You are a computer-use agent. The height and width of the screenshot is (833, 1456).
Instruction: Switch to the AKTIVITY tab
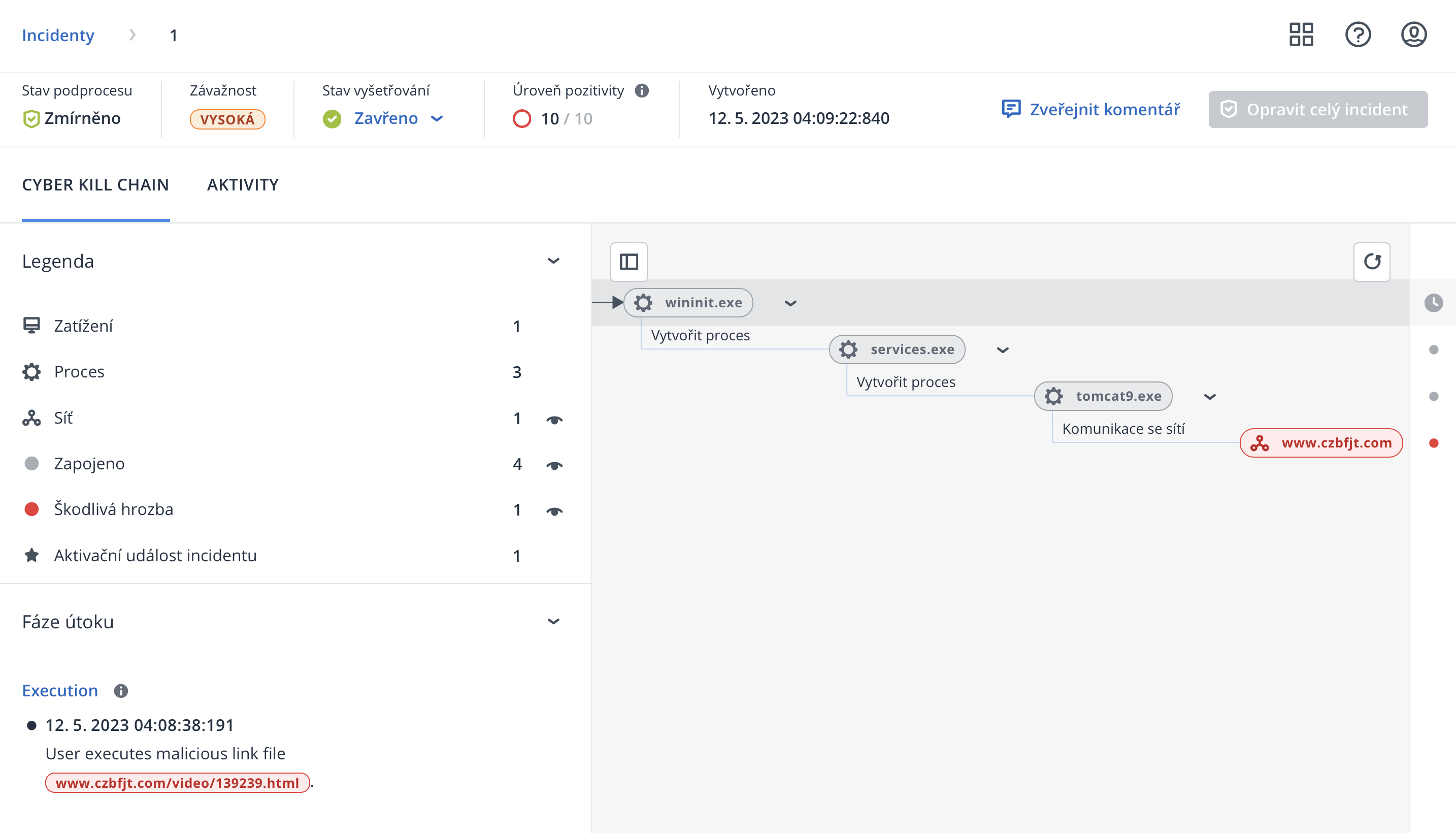(x=243, y=185)
